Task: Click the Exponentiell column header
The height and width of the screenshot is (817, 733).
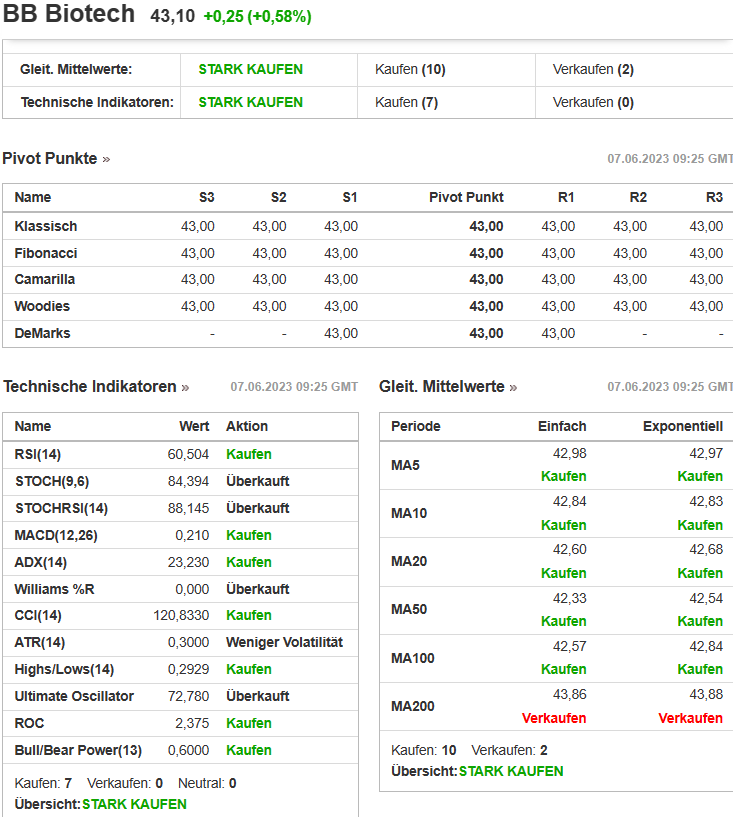Action: (682, 426)
